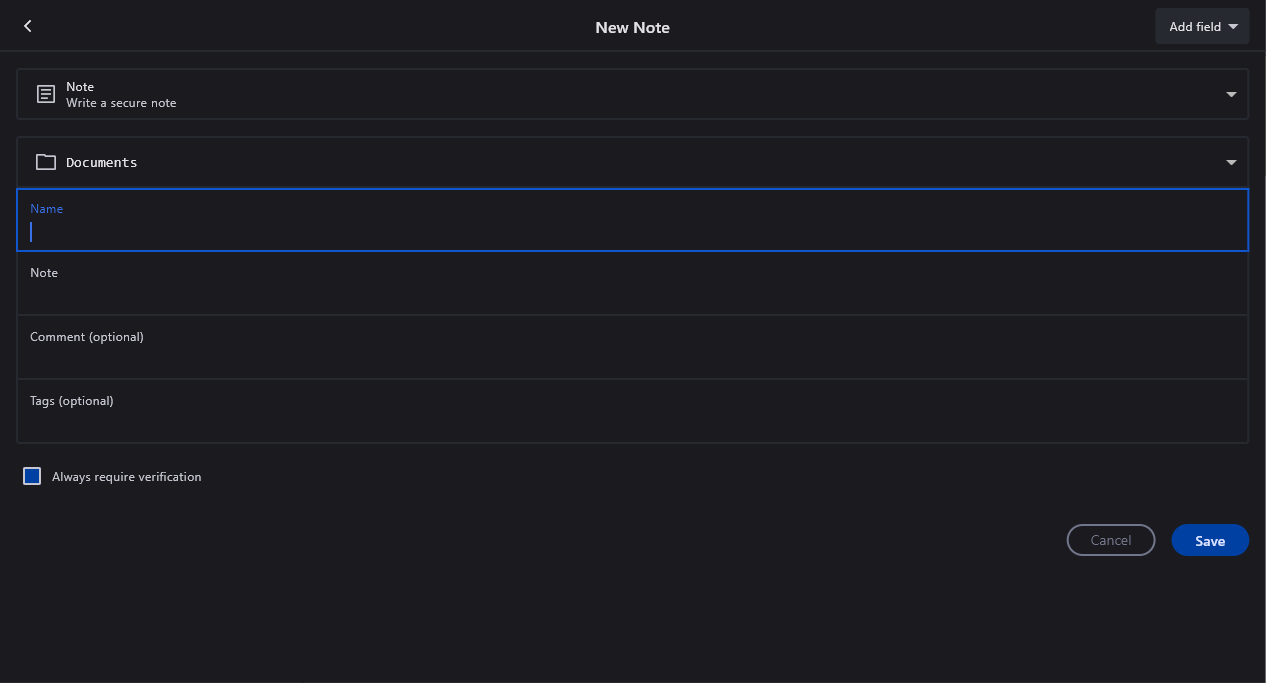Click into the Note text field
Viewport: 1266px width, 683px height.
click(632, 295)
